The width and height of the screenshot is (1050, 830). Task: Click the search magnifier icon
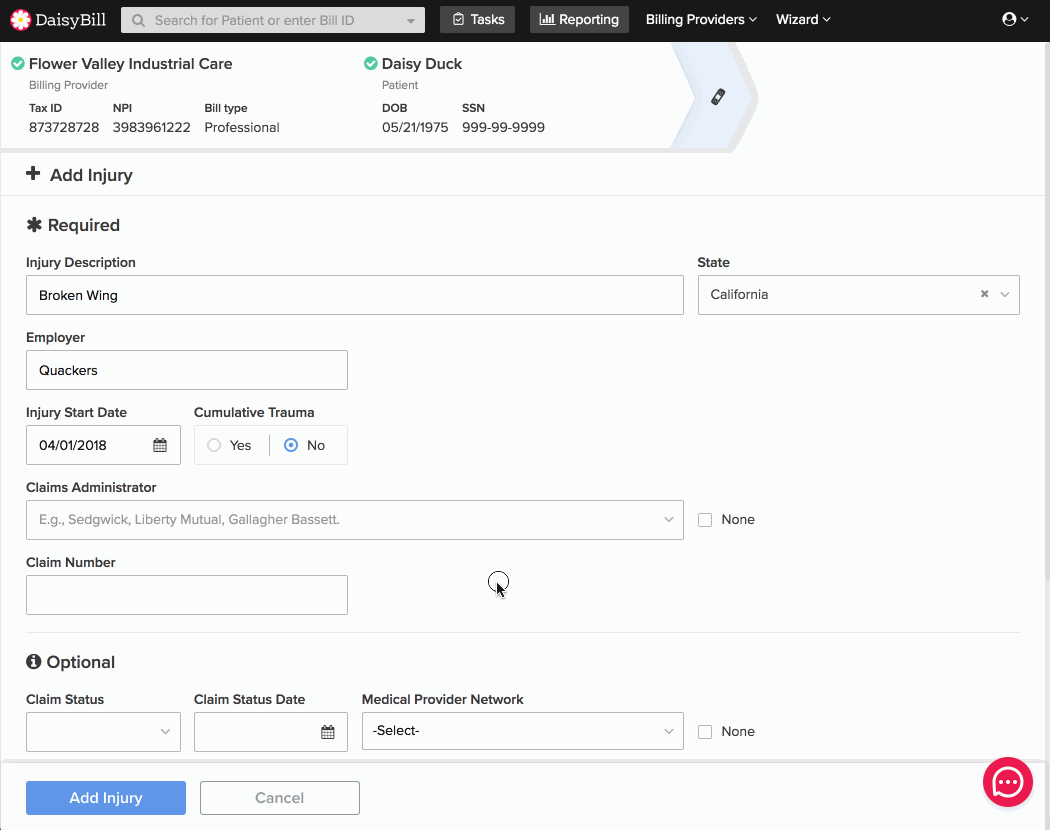pyautogui.click(x=138, y=21)
